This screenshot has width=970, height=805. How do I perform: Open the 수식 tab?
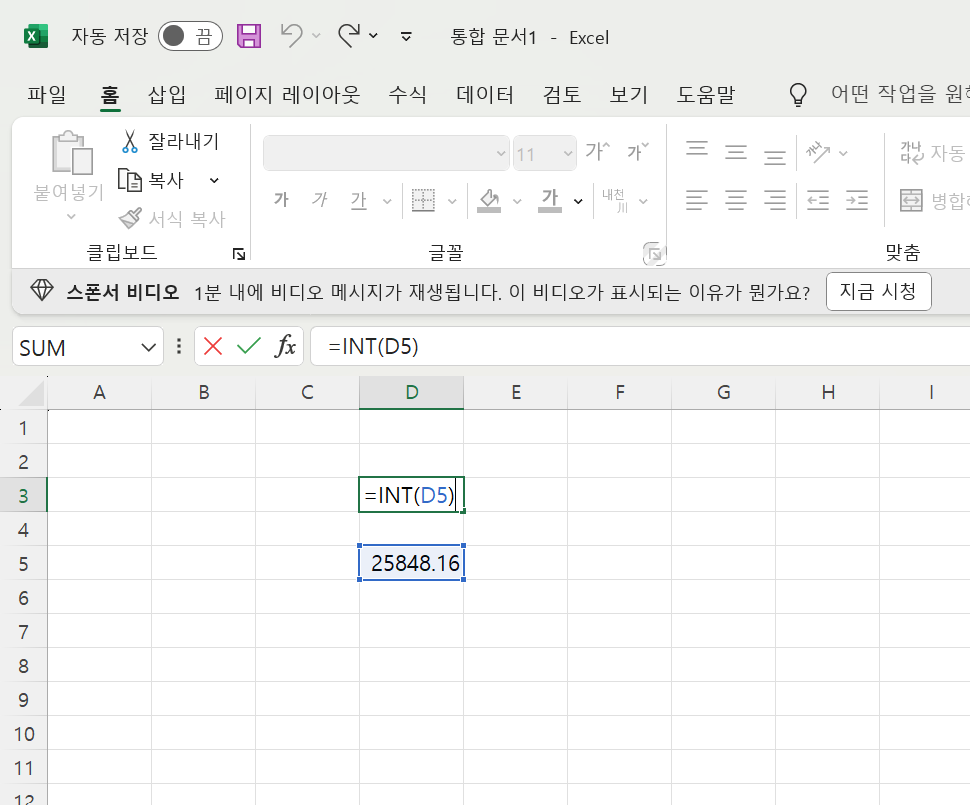pos(408,94)
